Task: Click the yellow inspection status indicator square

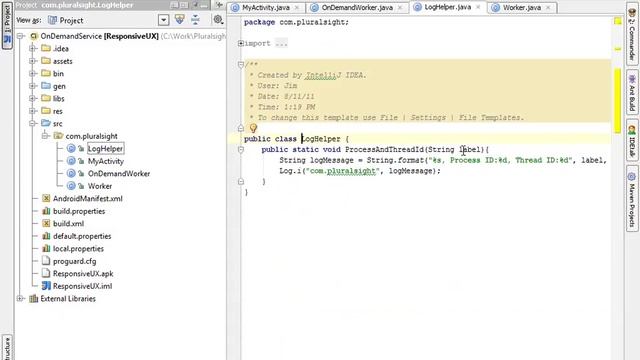Action: point(618,21)
